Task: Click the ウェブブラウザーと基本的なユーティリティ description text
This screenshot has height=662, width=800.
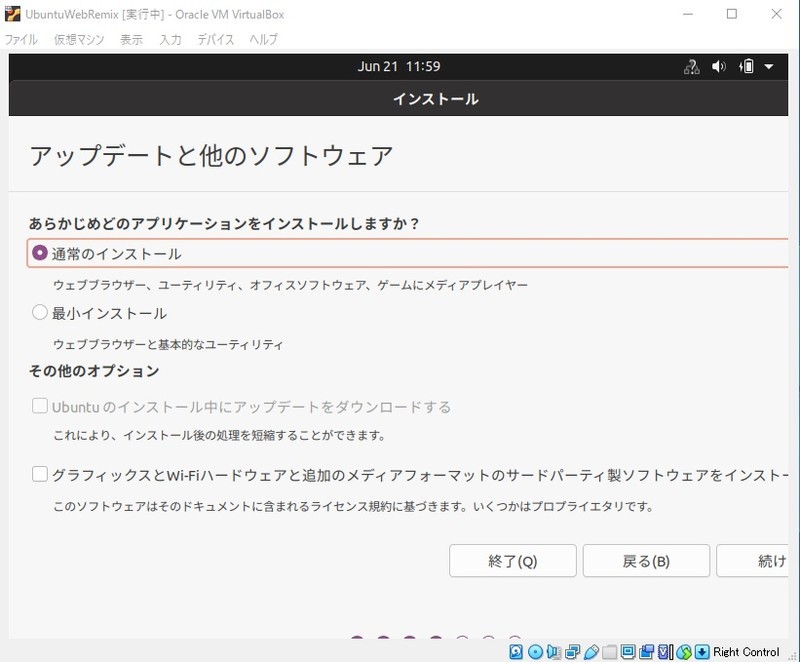Action: pos(168,344)
